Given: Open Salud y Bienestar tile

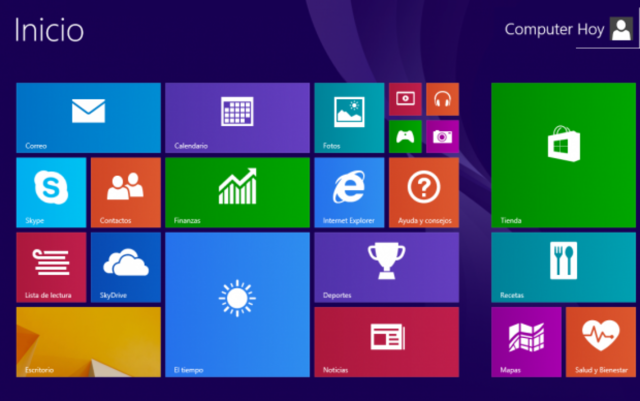Looking at the screenshot, I should coord(601,342).
